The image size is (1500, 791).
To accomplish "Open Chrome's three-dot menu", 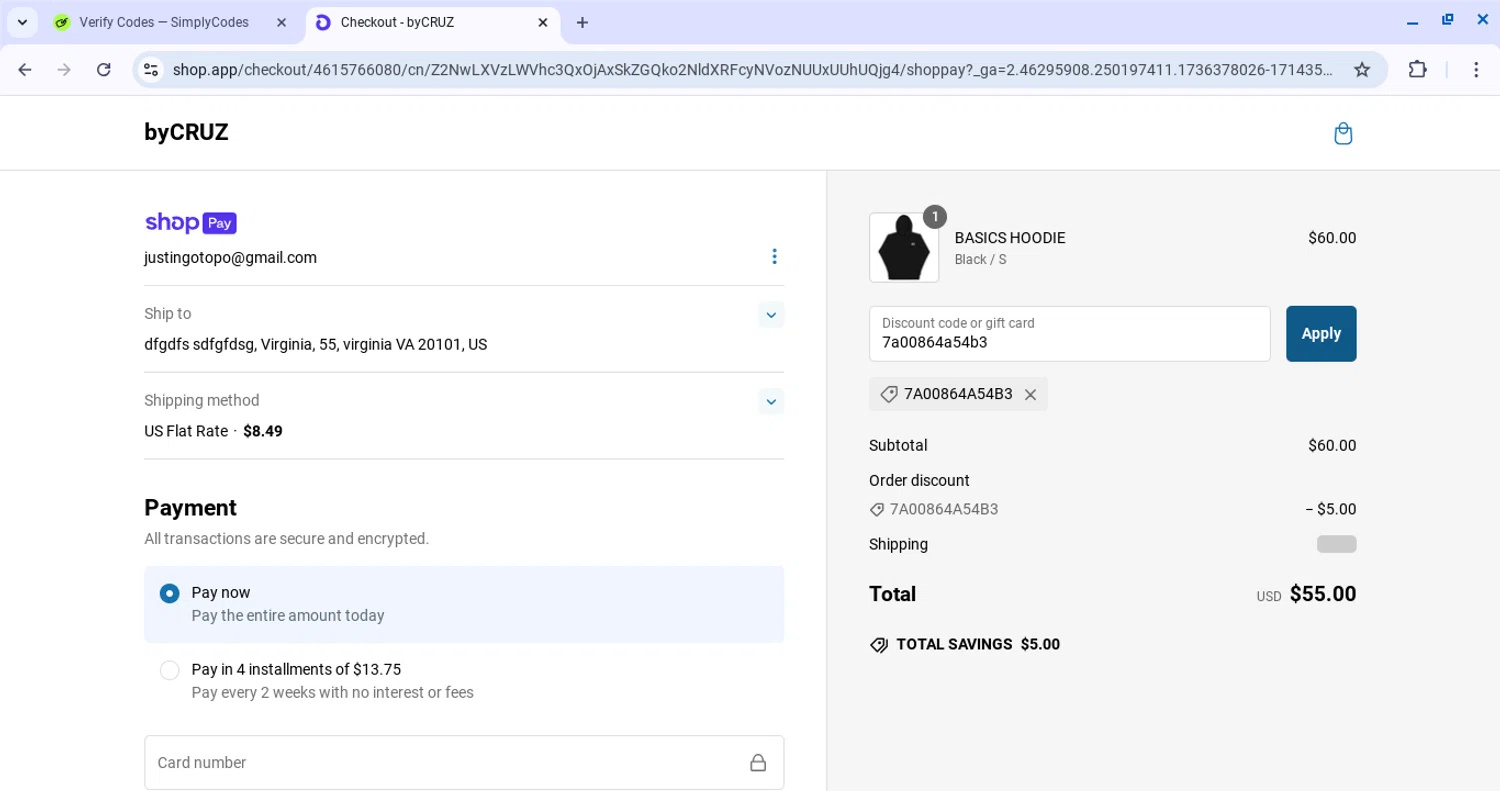I will tap(1476, 70).
